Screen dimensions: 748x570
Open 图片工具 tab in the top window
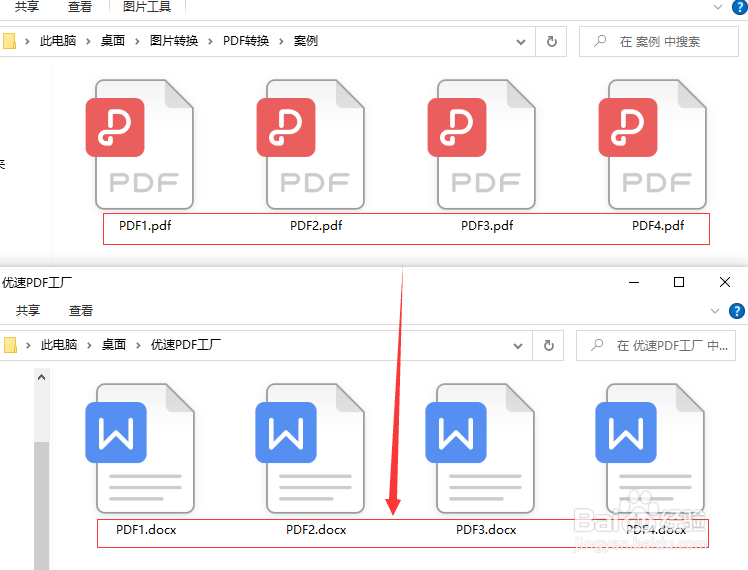coord(147,7)
